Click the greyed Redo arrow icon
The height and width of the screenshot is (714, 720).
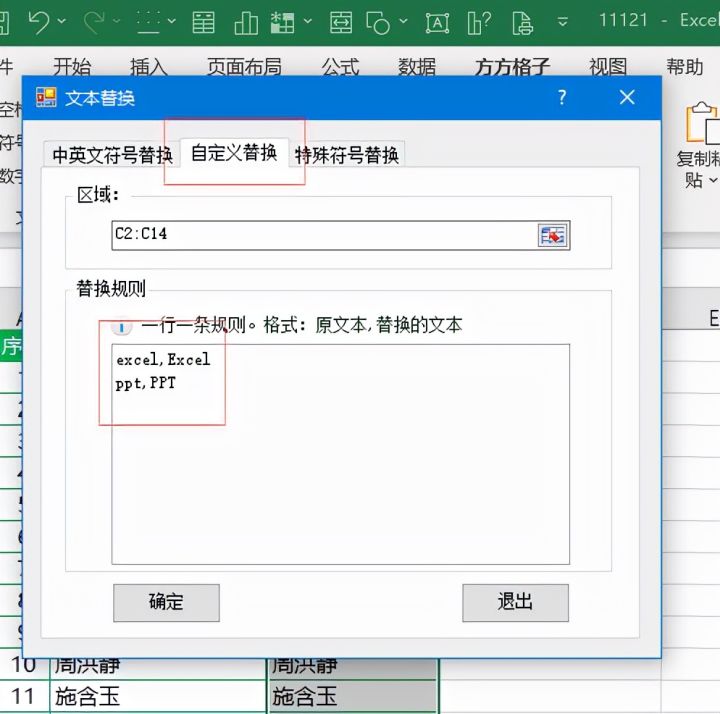coord(94,22)
